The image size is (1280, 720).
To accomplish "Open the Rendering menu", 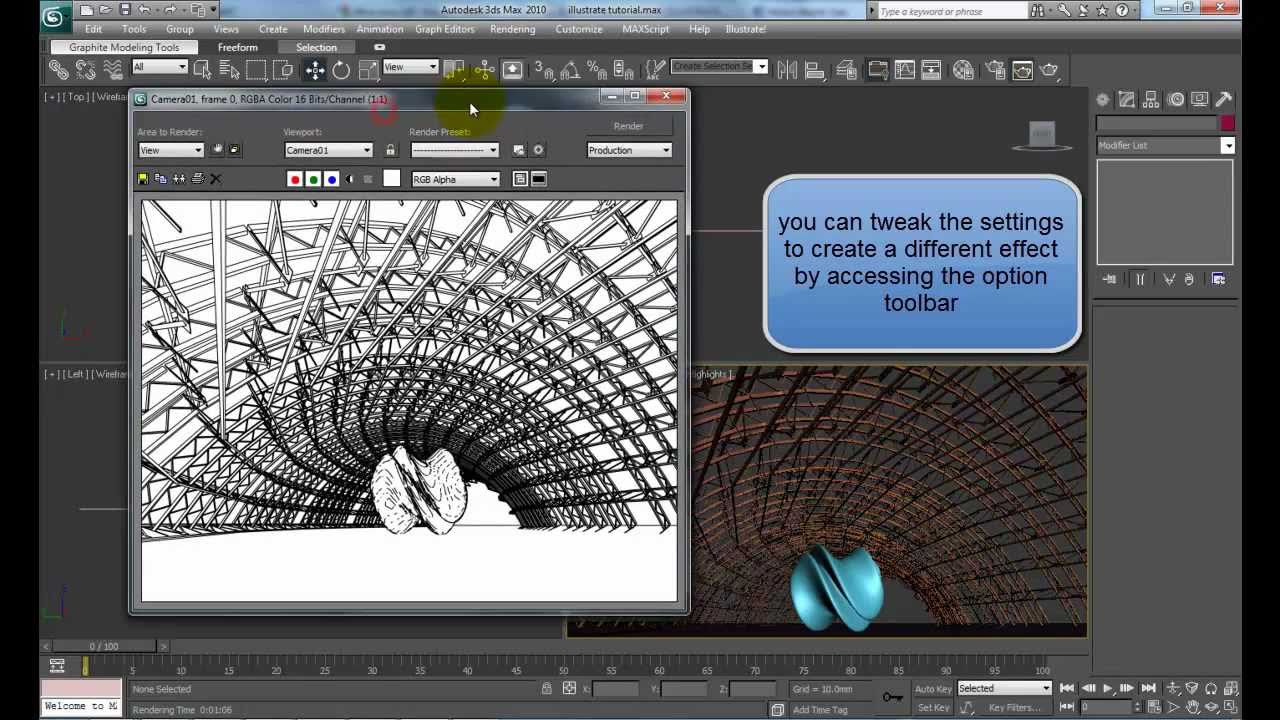I will click(x=512, y=29).
